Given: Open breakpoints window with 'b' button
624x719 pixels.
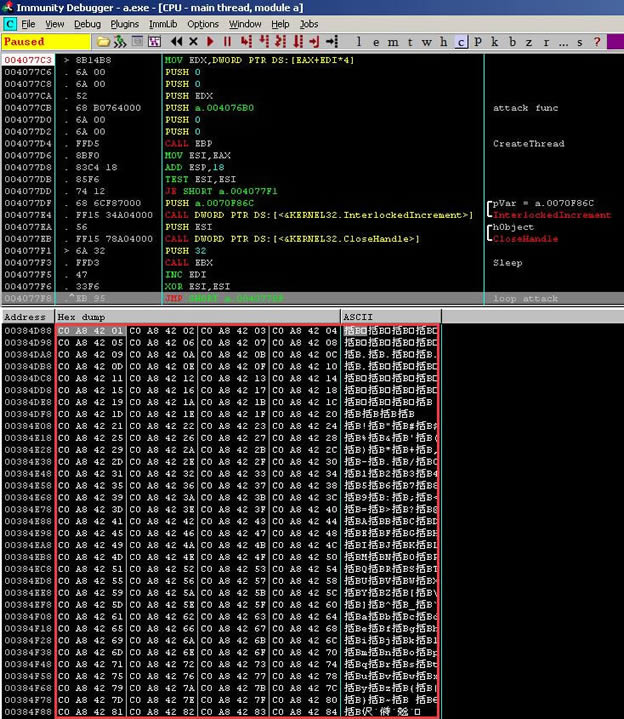Looking at the screenshot, I should (x=512, y=42).
